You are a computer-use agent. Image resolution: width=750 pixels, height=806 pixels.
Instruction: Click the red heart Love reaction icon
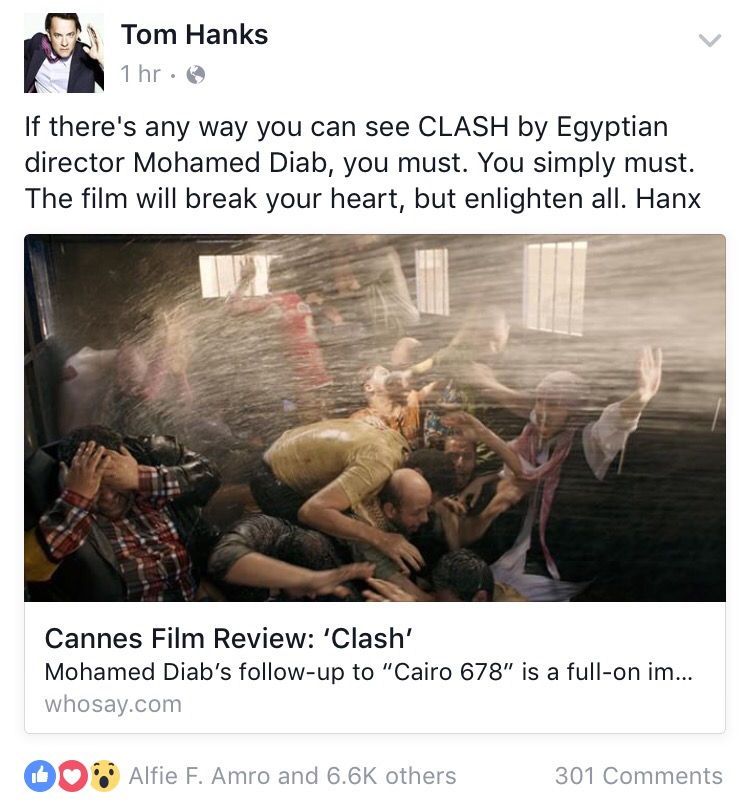coord(72,776)
